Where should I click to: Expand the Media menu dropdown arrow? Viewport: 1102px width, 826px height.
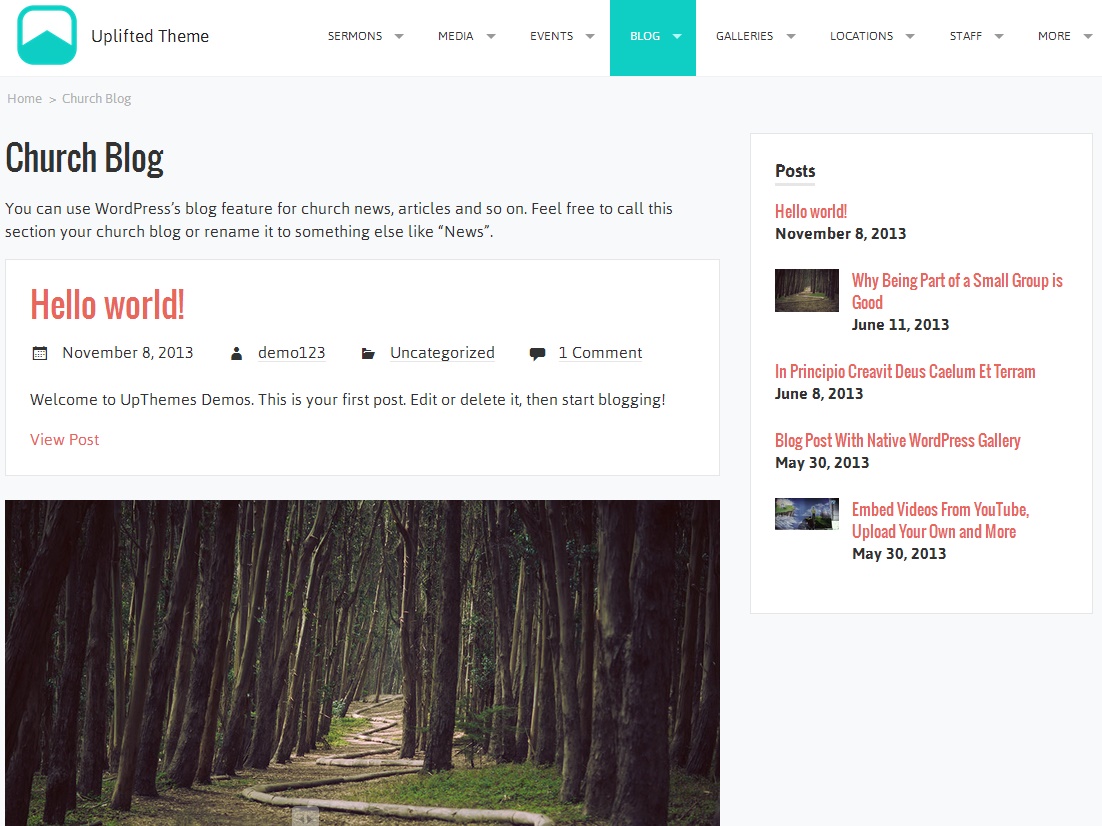click(x=491, y=36)
